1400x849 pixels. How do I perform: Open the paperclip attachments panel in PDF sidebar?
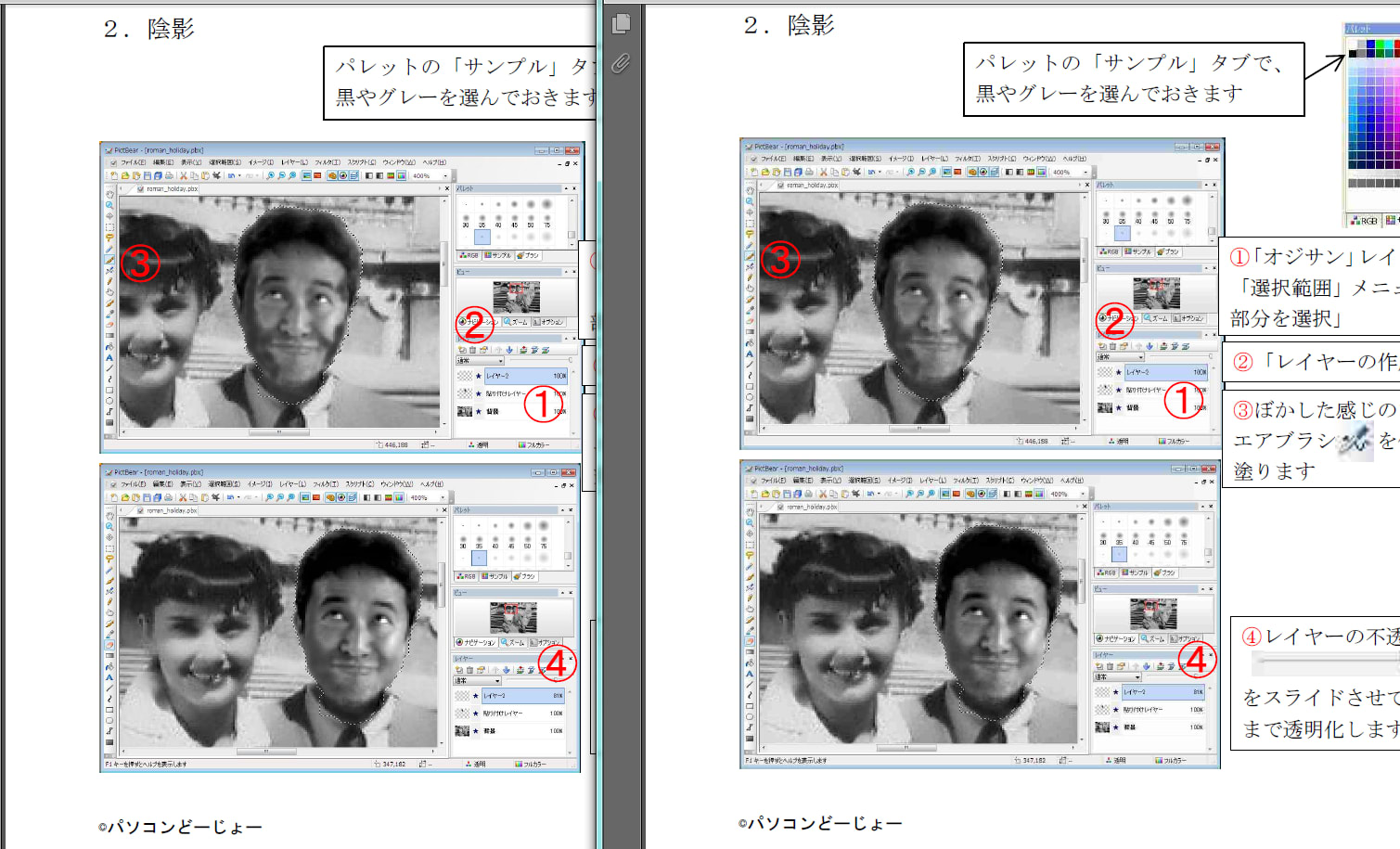(621, 63)
